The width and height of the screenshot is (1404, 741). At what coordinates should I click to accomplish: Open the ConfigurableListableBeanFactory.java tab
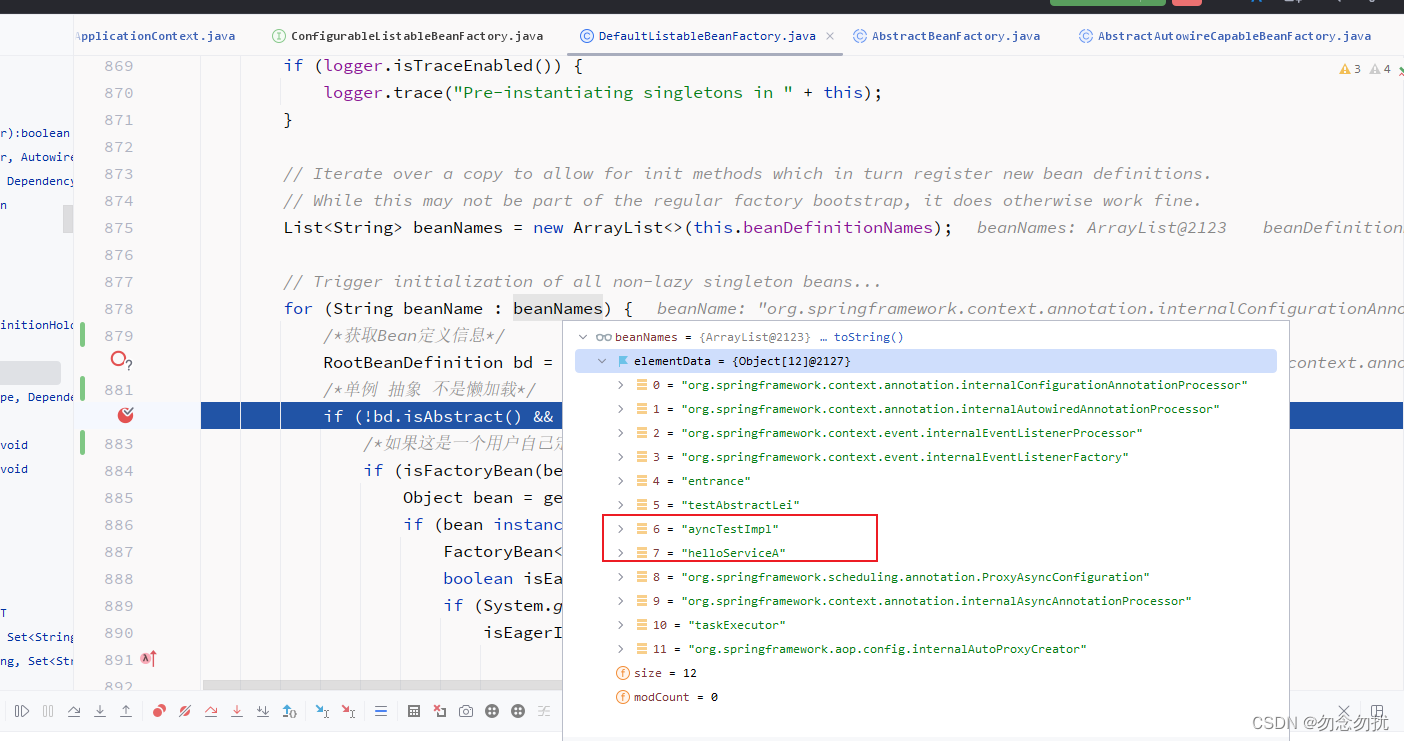[408, 36]
